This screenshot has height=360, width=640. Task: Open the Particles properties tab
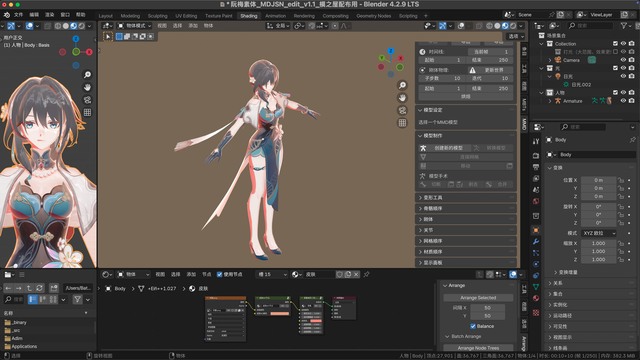coord(536,253)
